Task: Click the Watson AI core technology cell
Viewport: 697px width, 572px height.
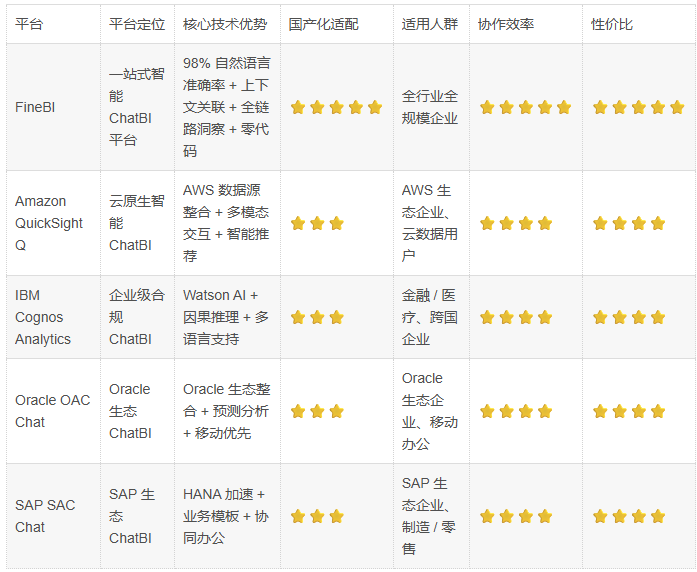Action: point(226,317)
